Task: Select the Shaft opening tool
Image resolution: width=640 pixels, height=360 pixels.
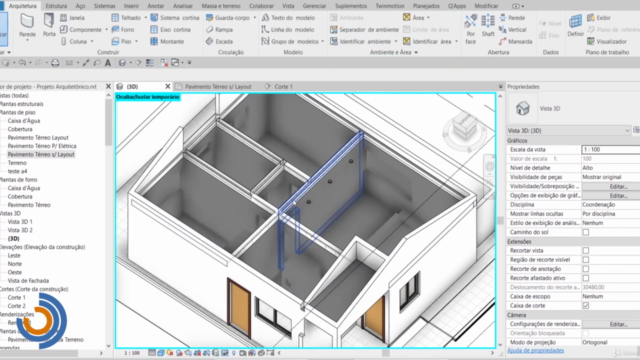Action: [x=488, y=25]
